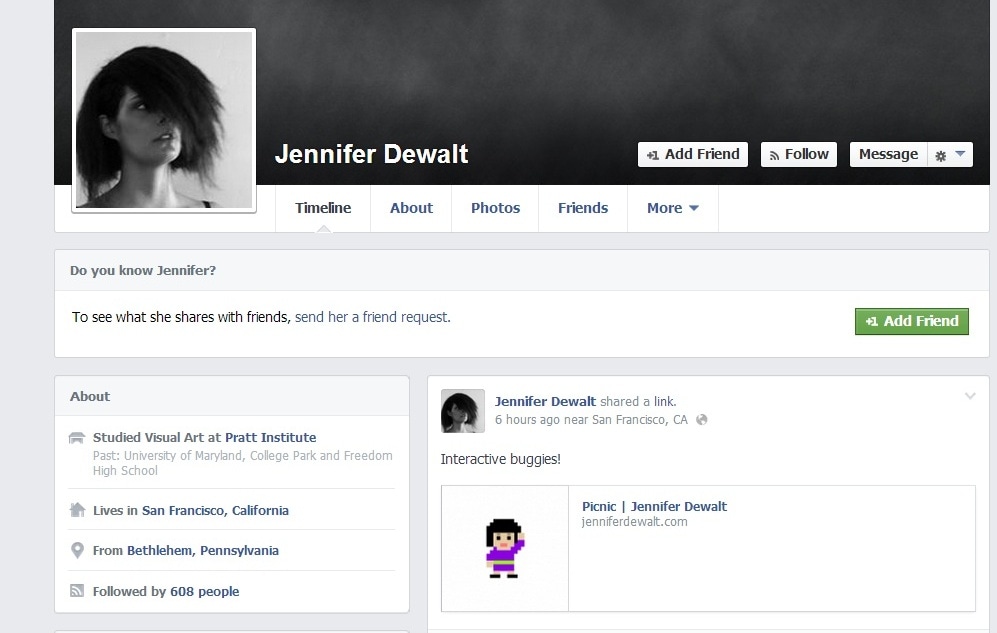Viewport: 997px width, 633px height.
Task: Click the 'send her a friend request' link
Action: click(x=372, y=317)
